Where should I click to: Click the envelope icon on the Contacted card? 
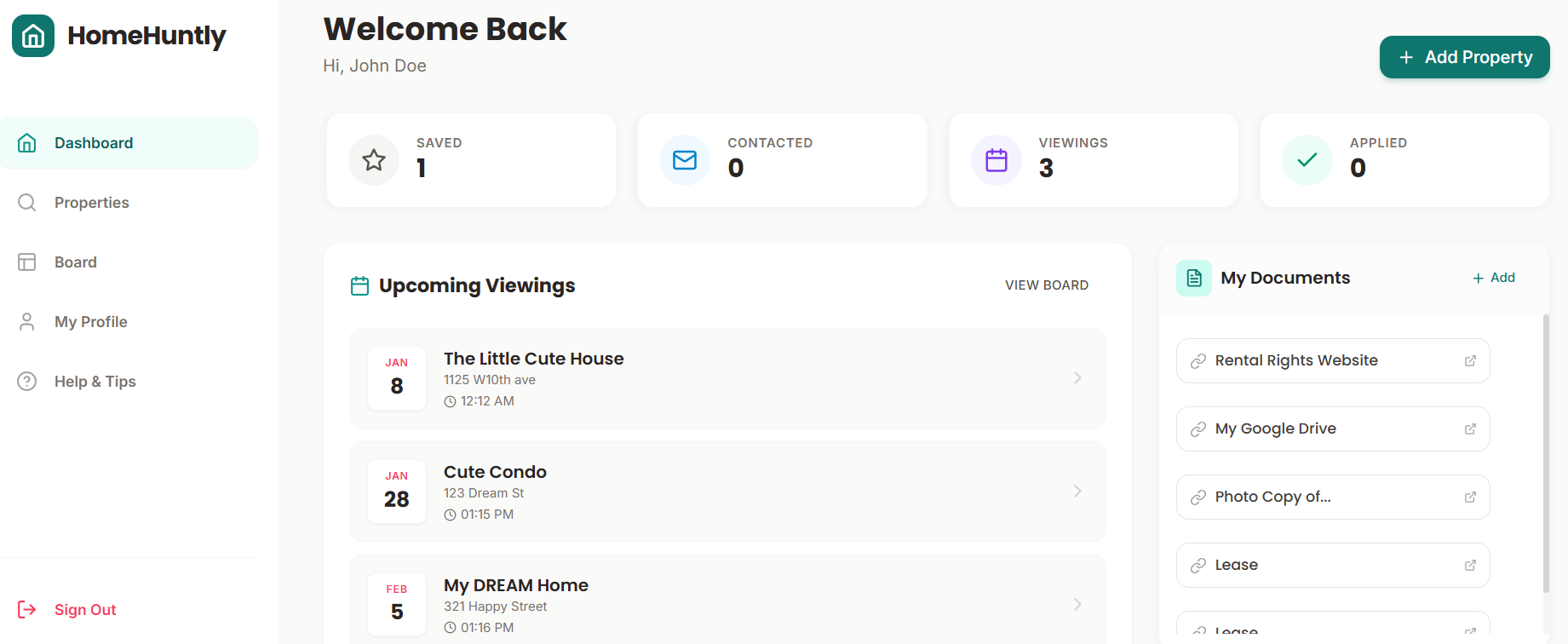click(684, 160)
